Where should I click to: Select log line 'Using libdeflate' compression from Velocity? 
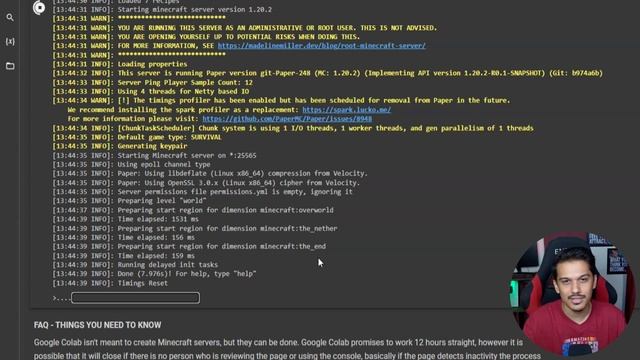pos(210,173)
